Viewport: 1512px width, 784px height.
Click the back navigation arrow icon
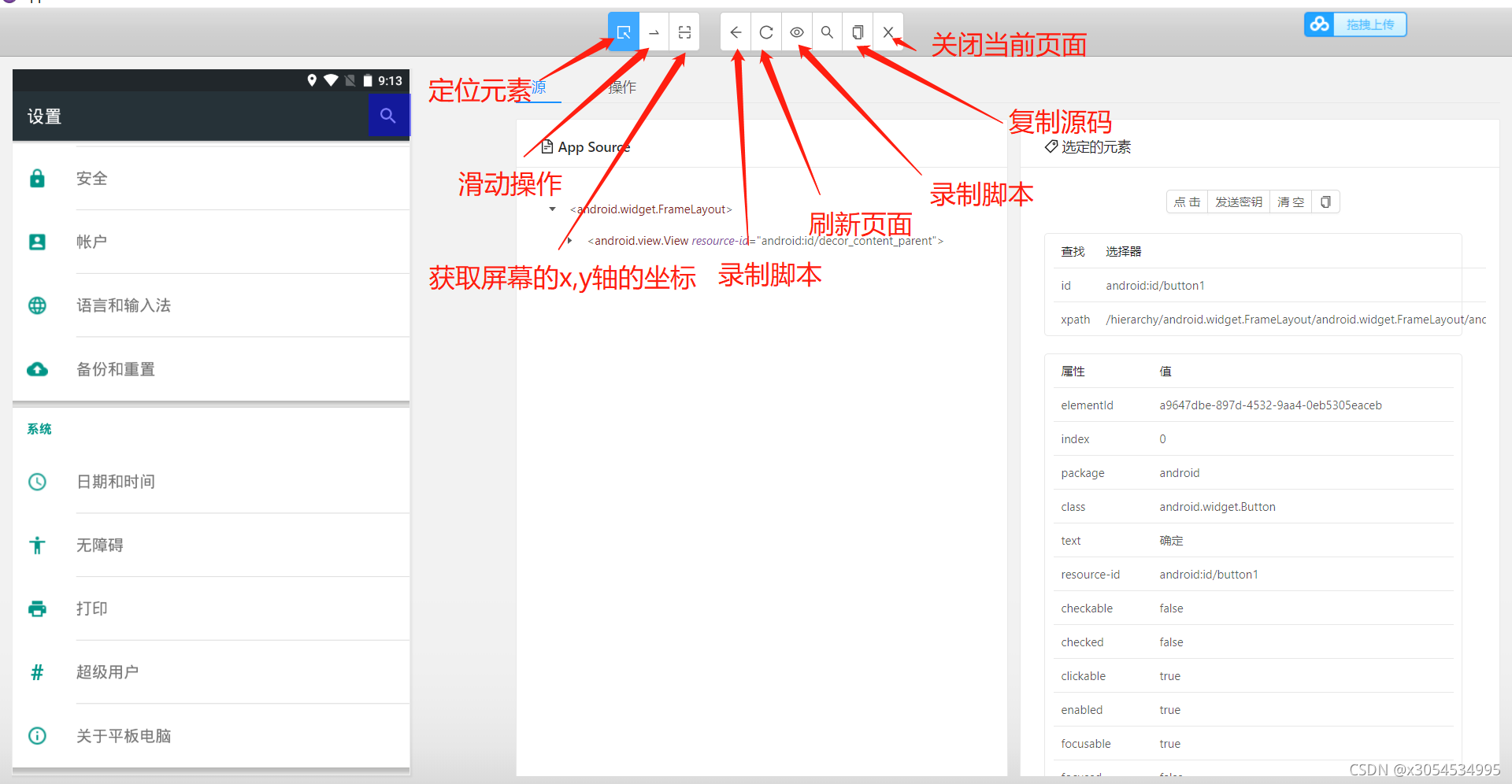click(736, 31)
